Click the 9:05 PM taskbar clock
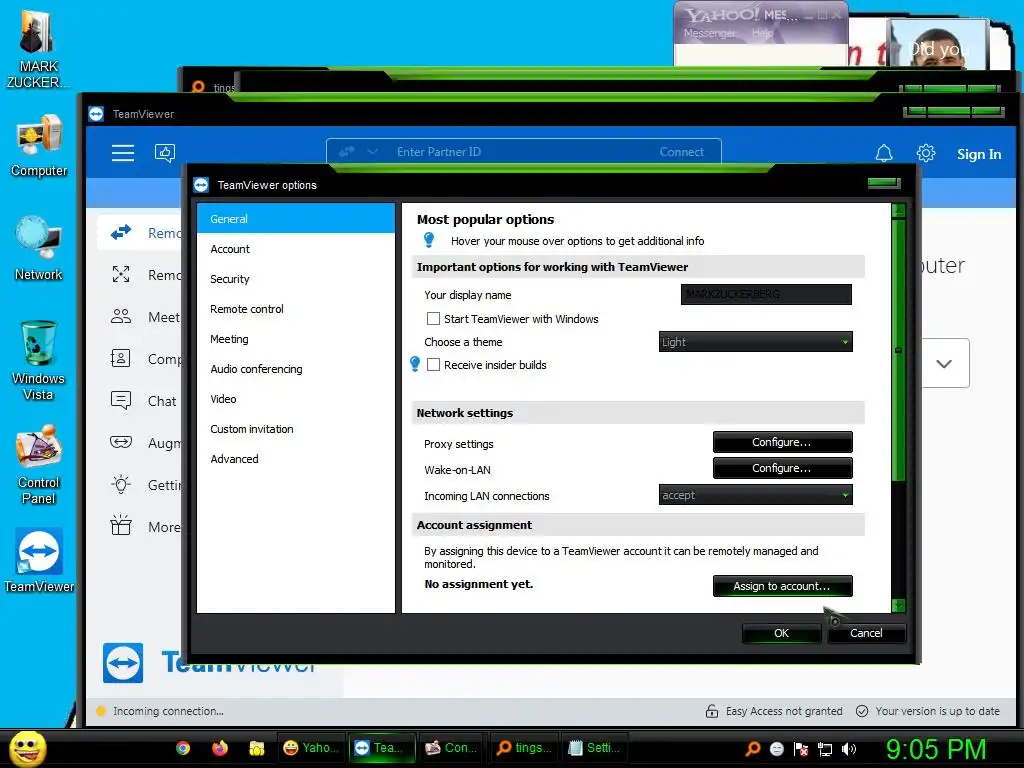The width and height of the screenshot is (1024, 768). tap(935, 749)
